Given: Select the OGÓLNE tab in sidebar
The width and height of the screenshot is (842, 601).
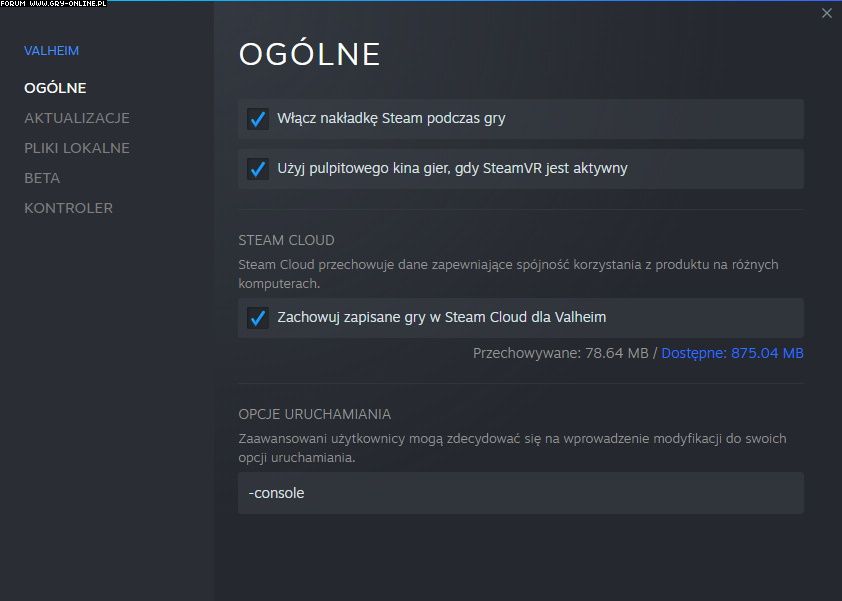Looking at the screenshot, I should pos(55,88).
